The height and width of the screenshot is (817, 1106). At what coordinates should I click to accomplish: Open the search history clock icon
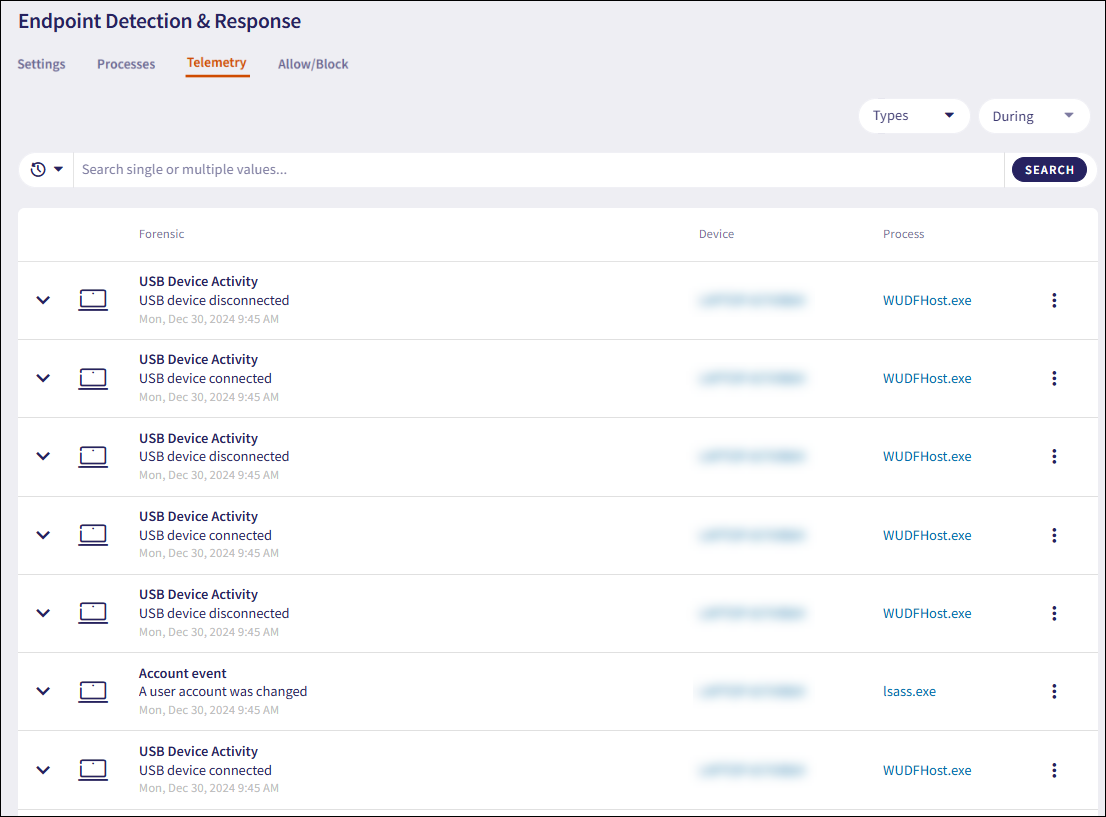tap(39, 170)
